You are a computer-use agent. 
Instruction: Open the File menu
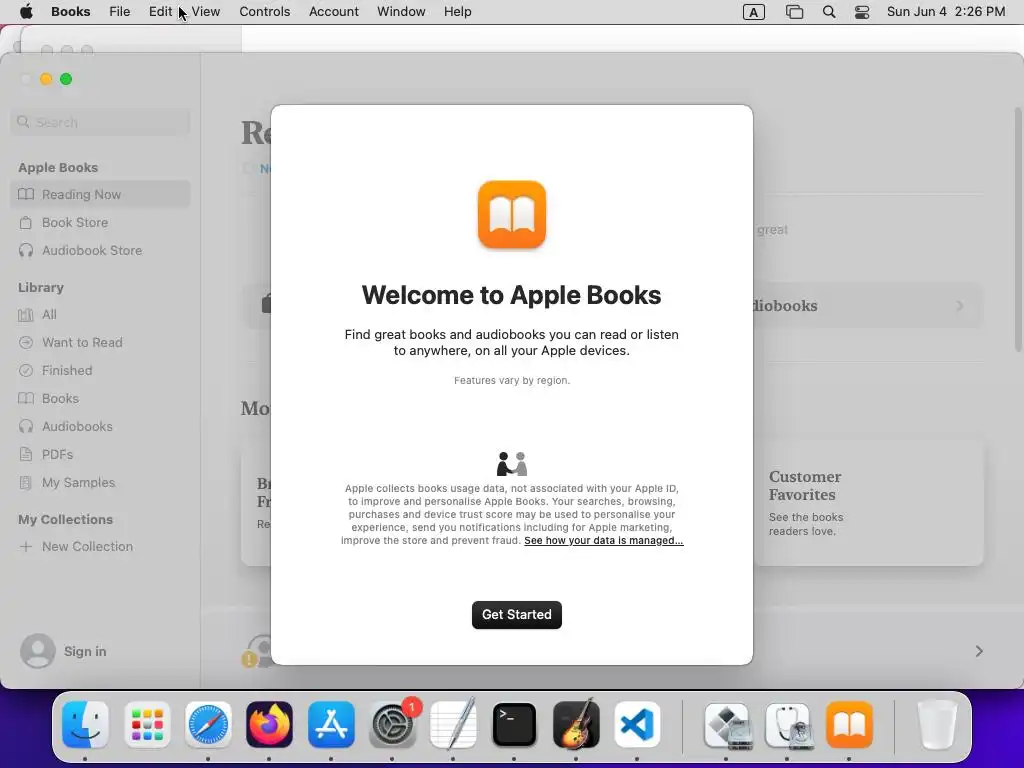pos(120,12)
